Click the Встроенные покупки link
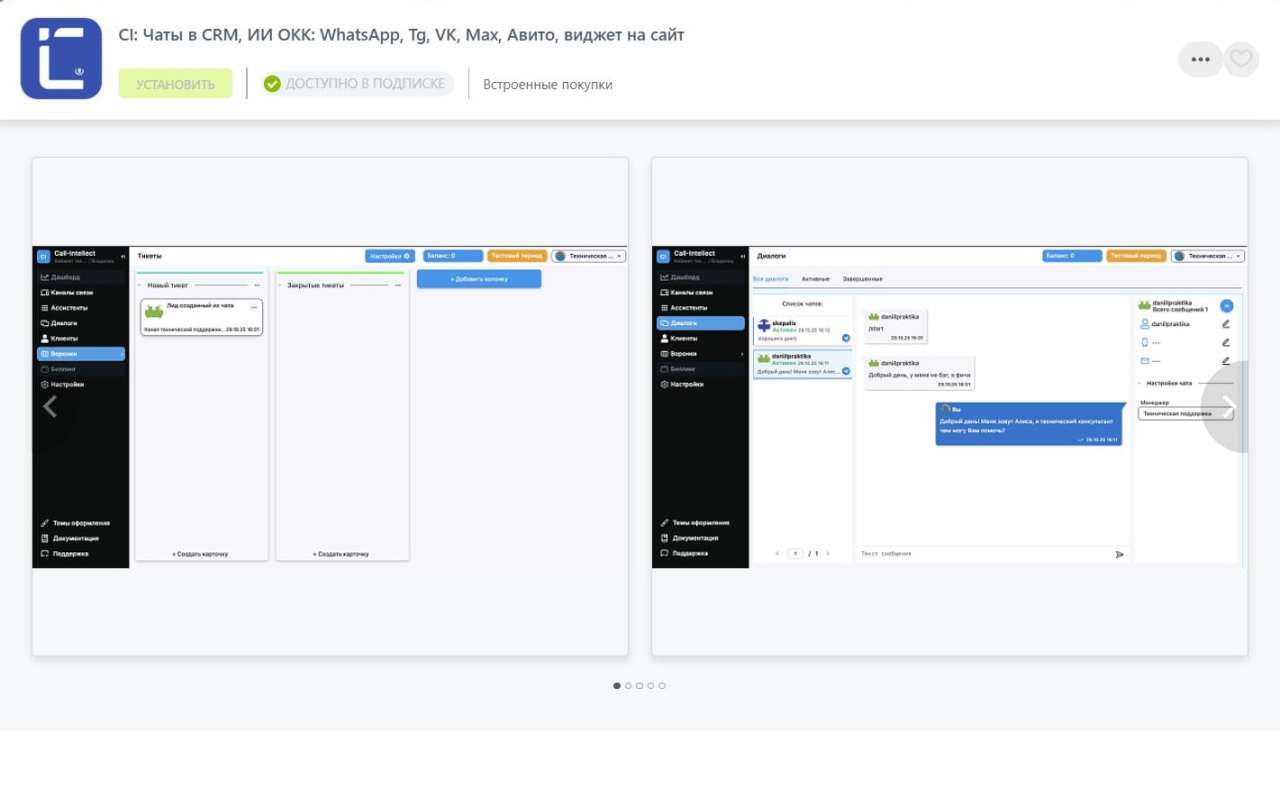Viewport: 1280px width, 788px height. (x=547, y=85)
